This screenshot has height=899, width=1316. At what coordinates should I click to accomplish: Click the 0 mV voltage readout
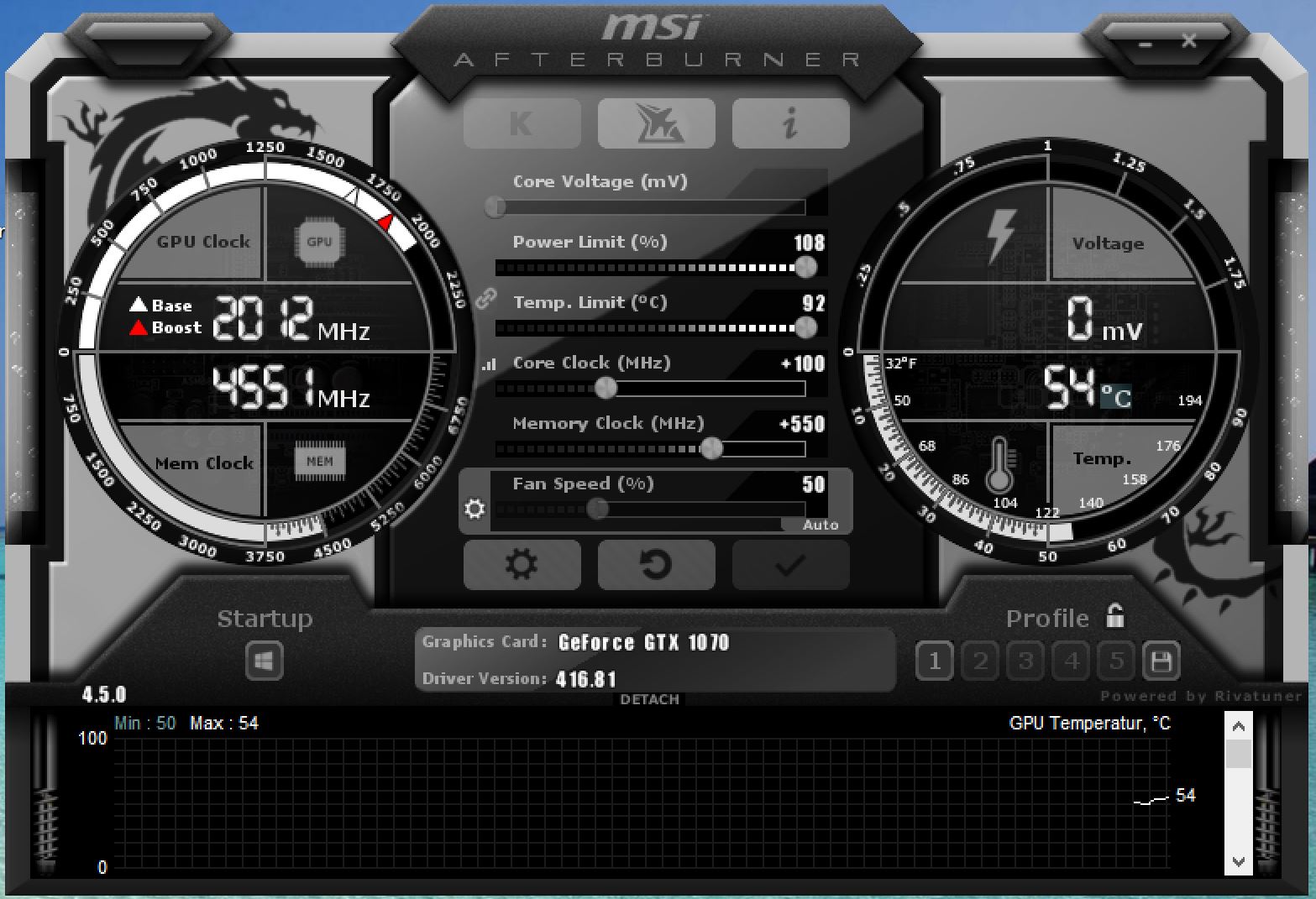pyautogui.click(x=1104, y=320)
